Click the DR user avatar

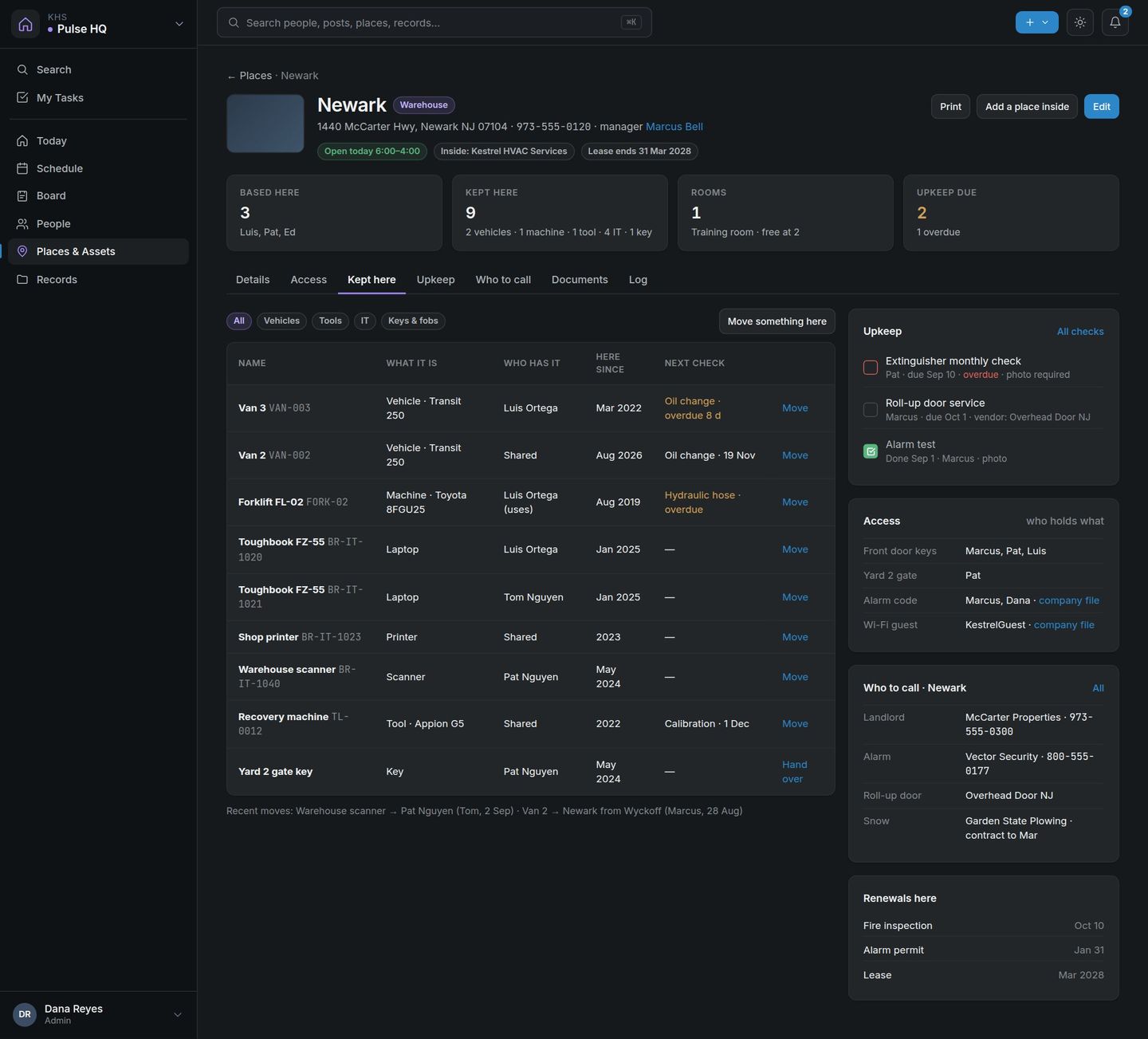pyautogui.click(x=25, y=1014)
